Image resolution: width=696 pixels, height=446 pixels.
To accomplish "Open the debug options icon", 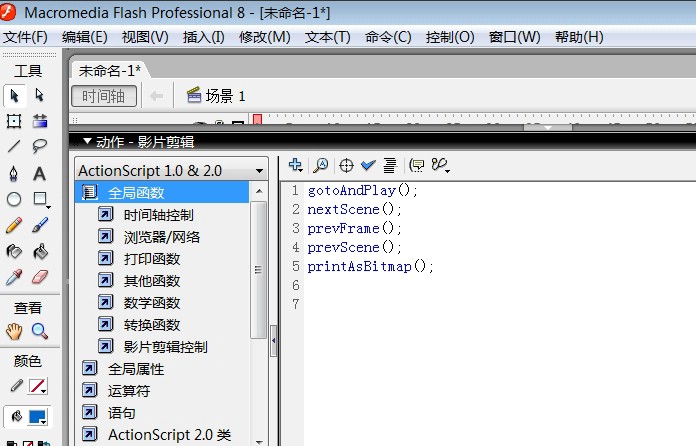I will pos(440,166).
